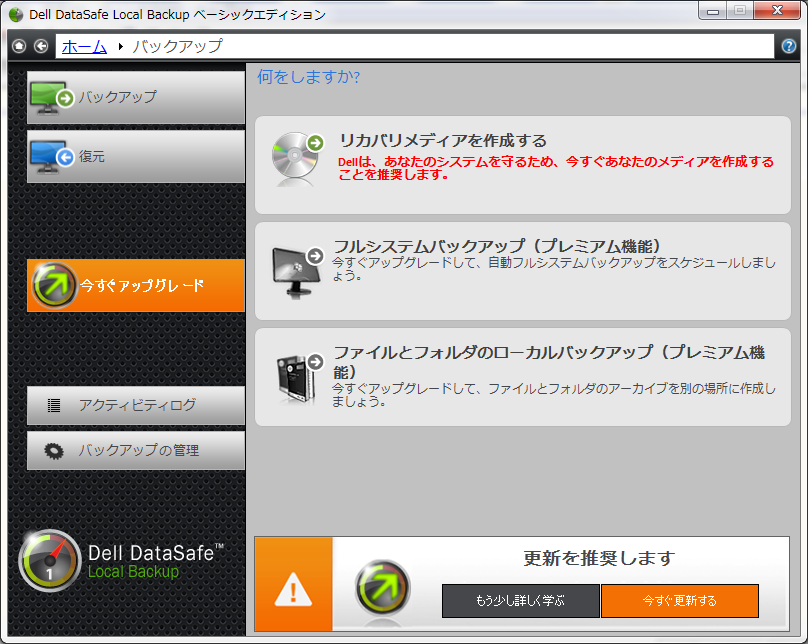
Task: Click the もう少し詳しく学ぶ button
Action: click(x=521, y=601)
